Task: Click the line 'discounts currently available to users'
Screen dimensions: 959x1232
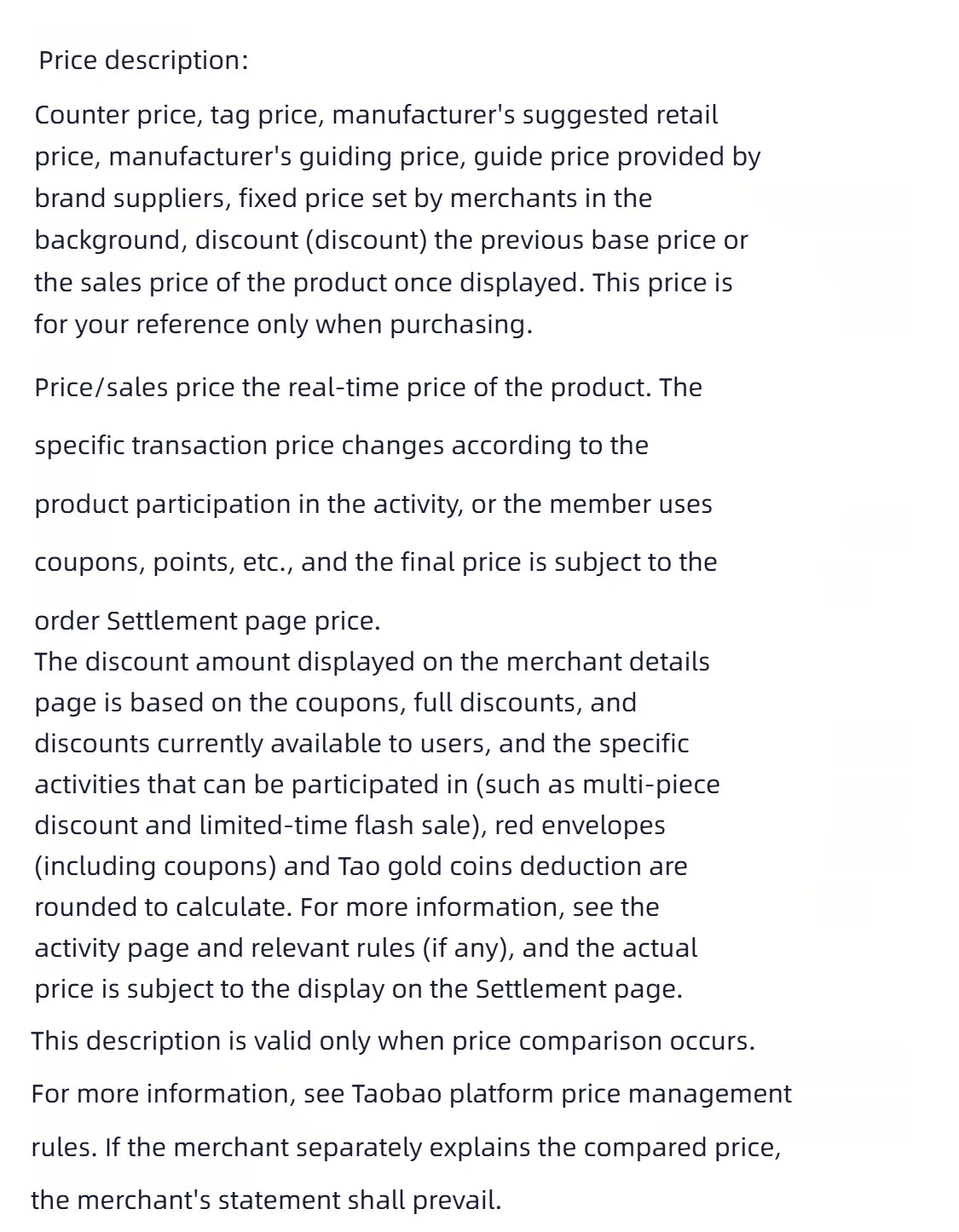Action: 361,744
